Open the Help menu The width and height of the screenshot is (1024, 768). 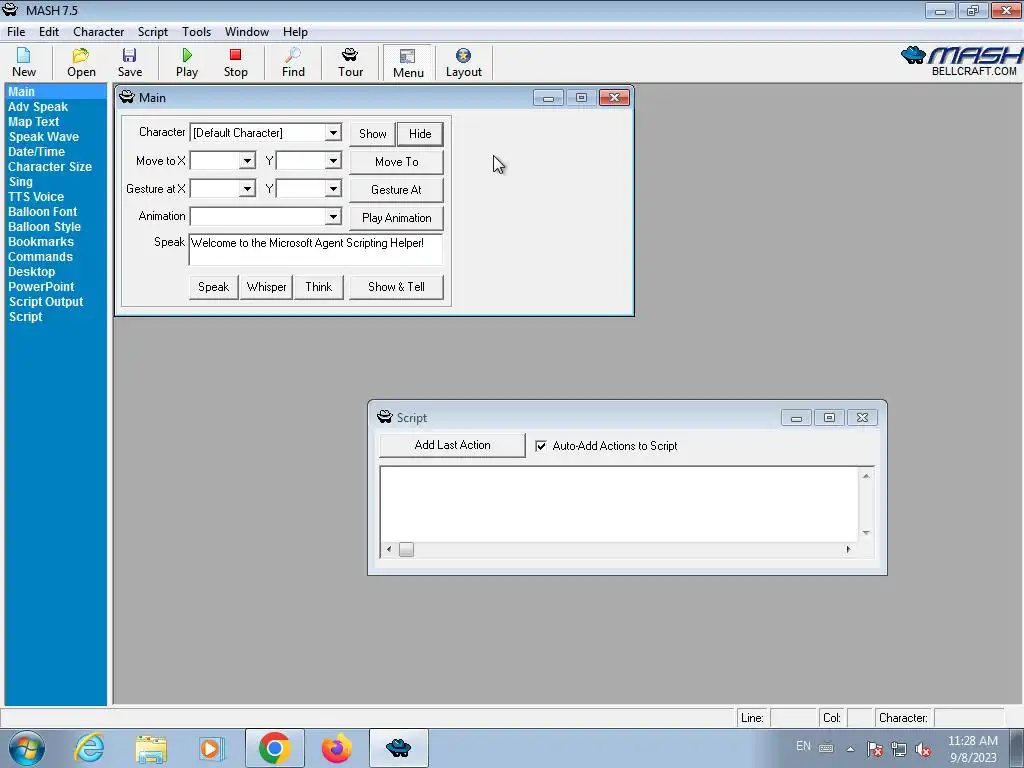click(295, 31)
